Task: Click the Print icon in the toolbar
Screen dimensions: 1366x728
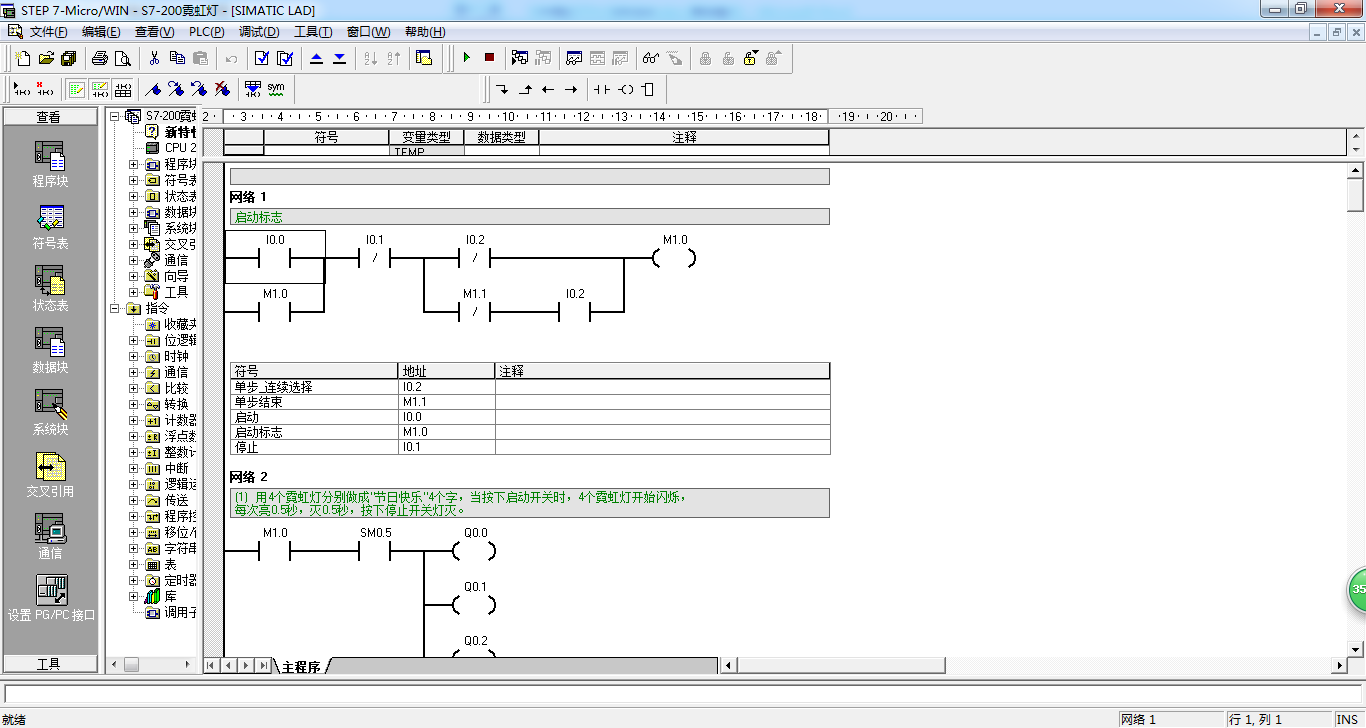Action: (100, 58)
